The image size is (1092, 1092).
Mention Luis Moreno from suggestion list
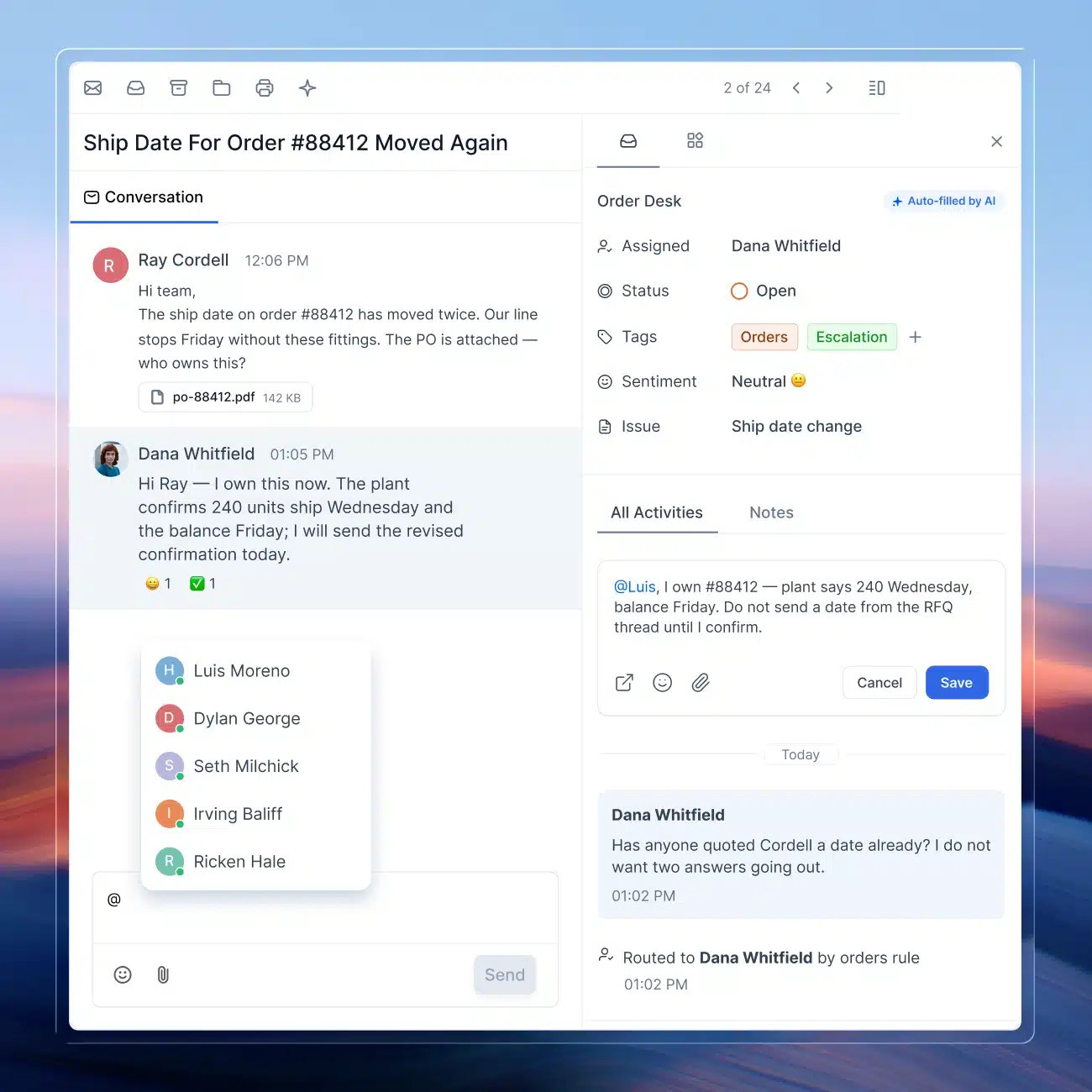(x=256, y=671)
